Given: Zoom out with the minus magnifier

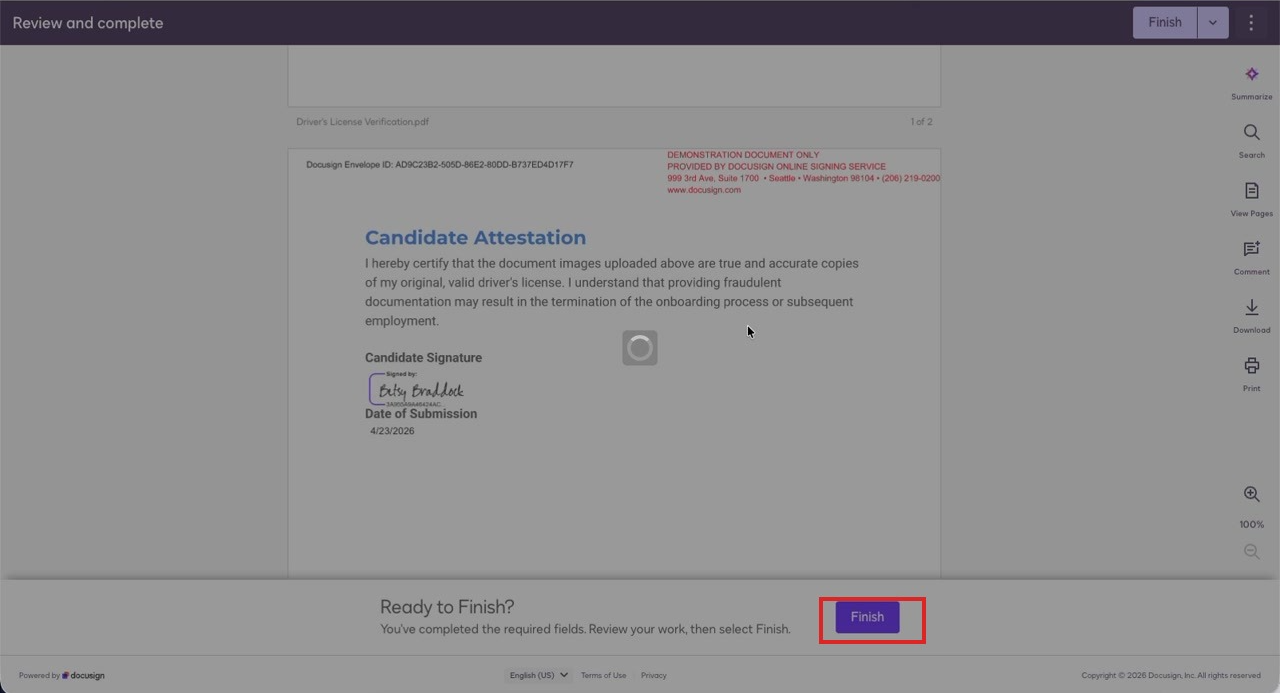Looking at the screenshot, I should [x=1251, y=551].
